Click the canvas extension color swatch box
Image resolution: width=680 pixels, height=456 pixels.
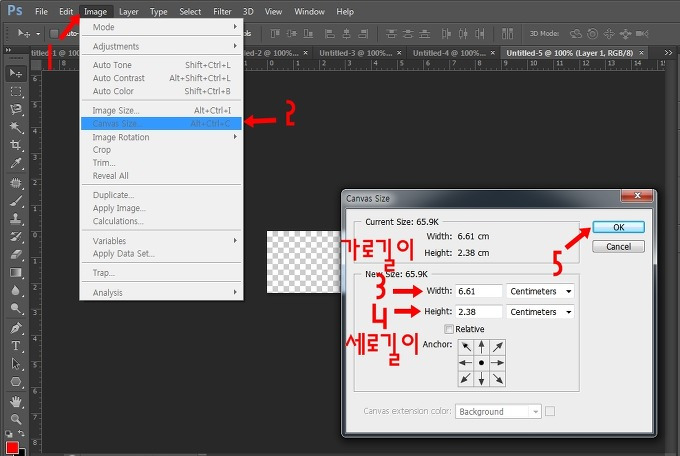(x=550, y=411)
